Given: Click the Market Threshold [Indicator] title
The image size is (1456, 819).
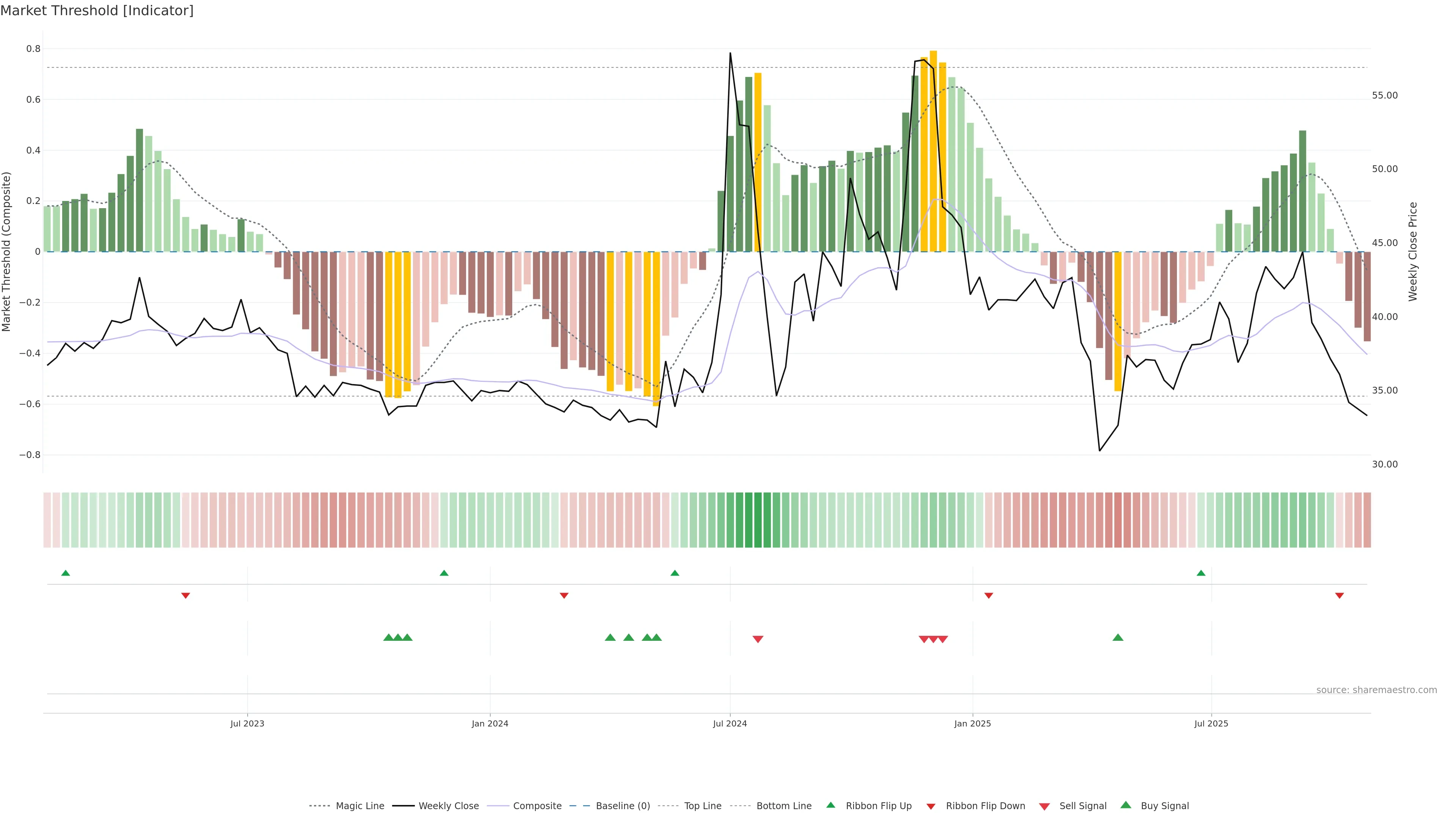Looking at the screenshot, I should (97, 11).
